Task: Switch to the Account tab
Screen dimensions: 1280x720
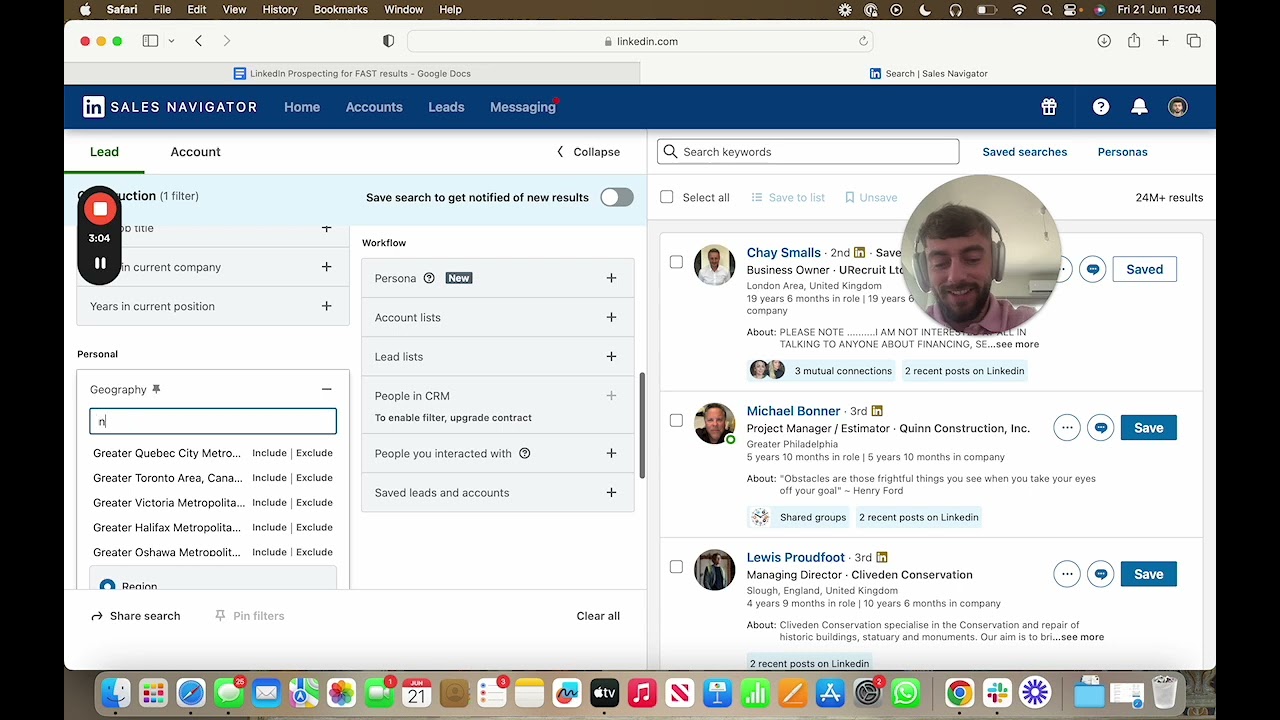Action: [195, 152]
